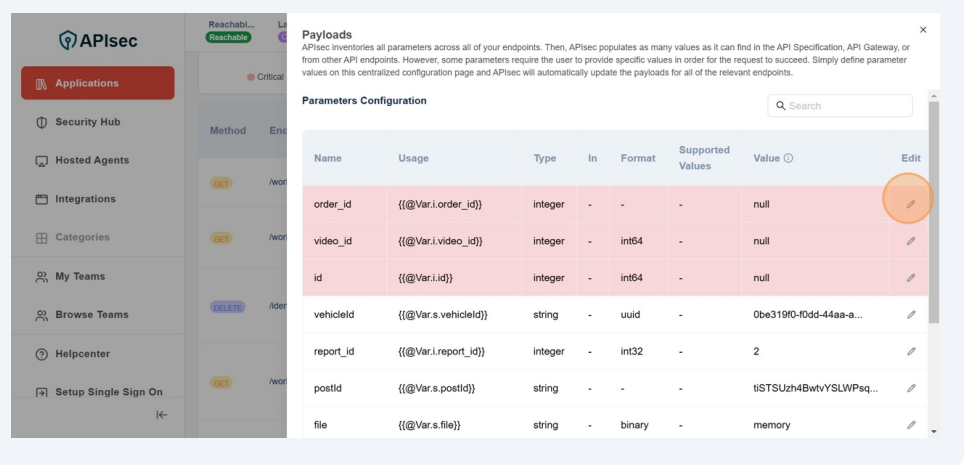Click the Name column header

(328, 158)
